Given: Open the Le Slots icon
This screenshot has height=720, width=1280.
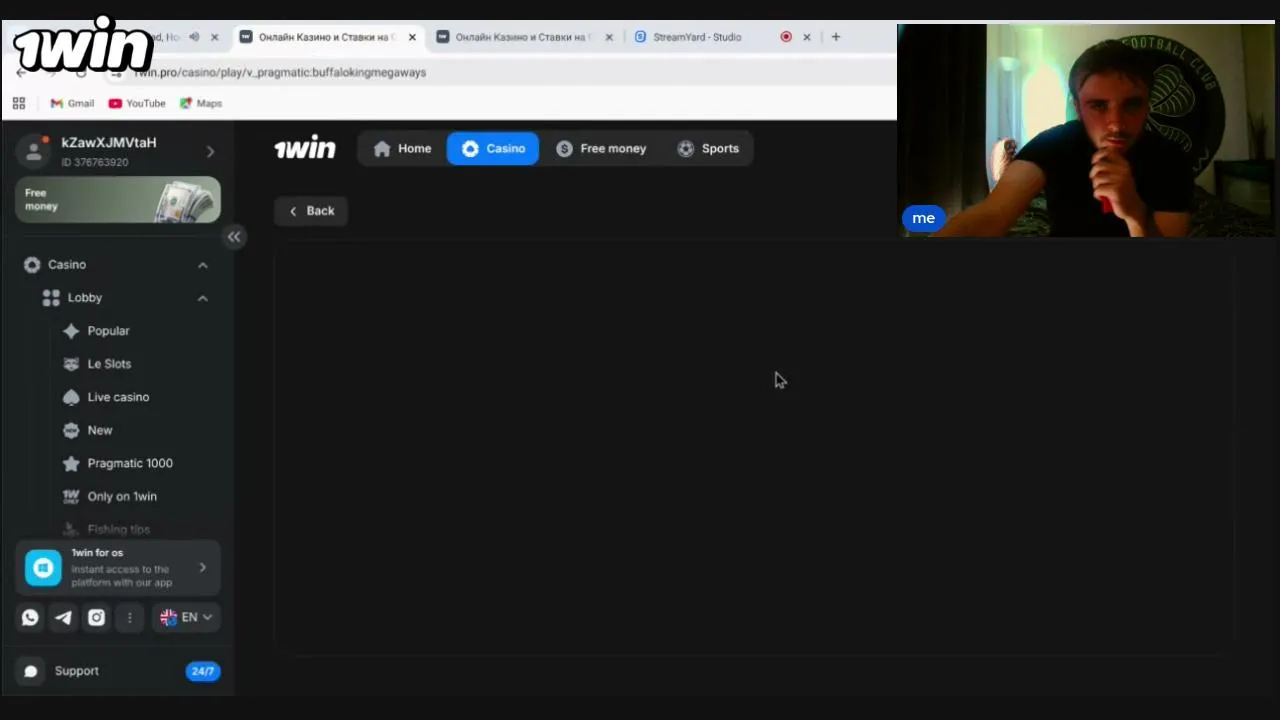Looking at the screenshot, I should 71,364.
